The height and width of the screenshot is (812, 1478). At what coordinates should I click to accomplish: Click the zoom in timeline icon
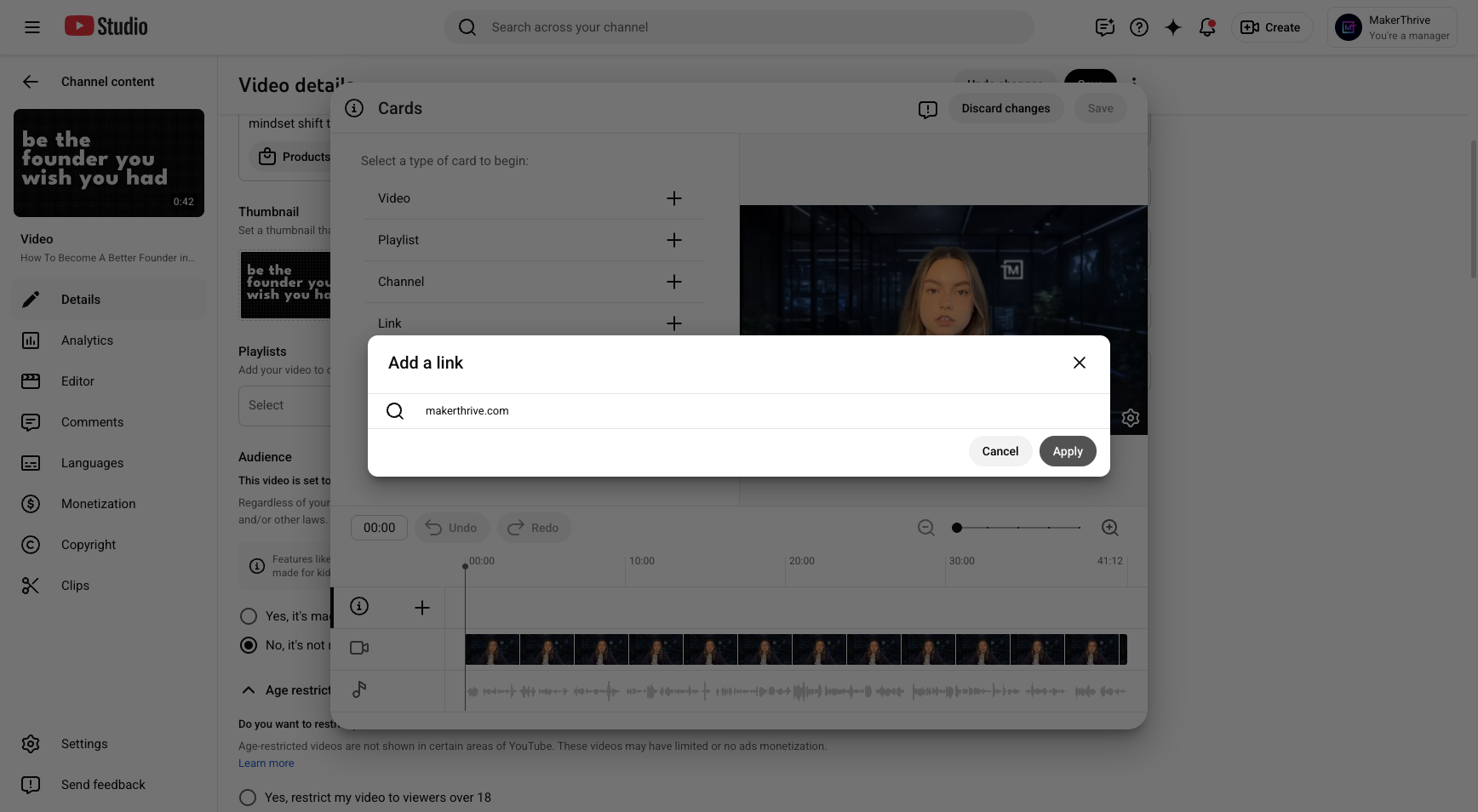tap(1110, 528)
